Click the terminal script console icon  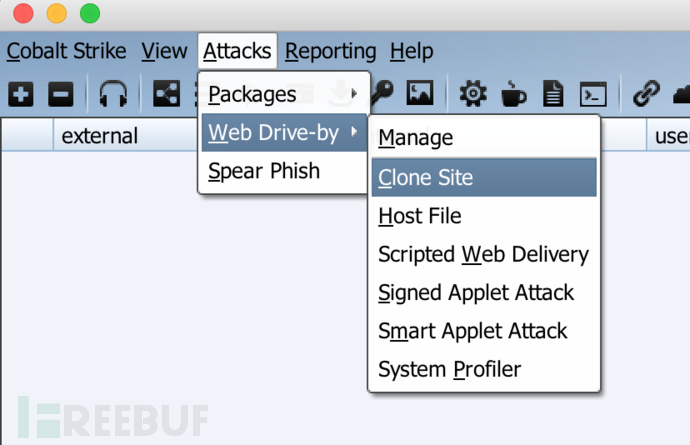click(593, 94)
